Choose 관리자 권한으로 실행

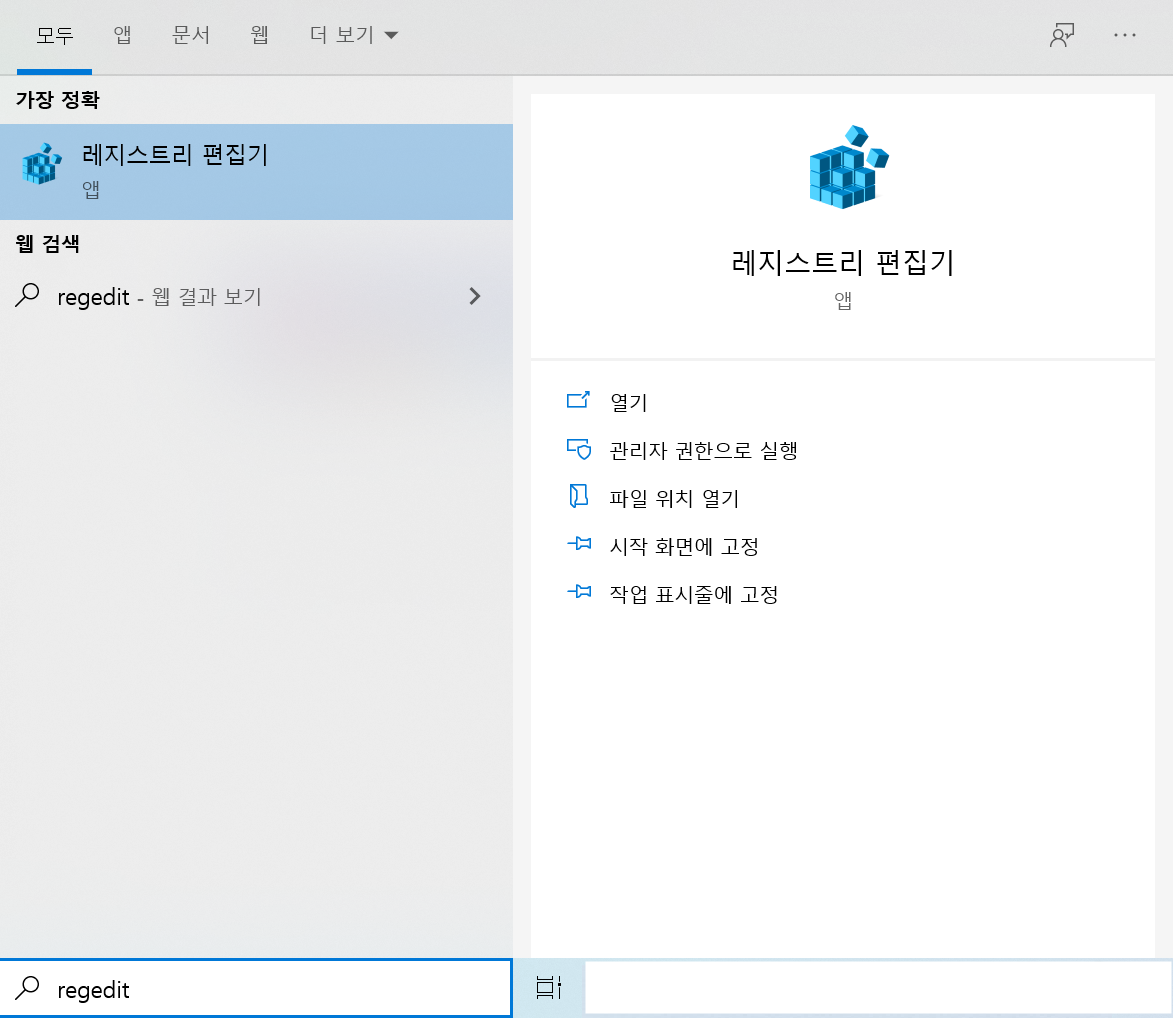coord(703,450)
